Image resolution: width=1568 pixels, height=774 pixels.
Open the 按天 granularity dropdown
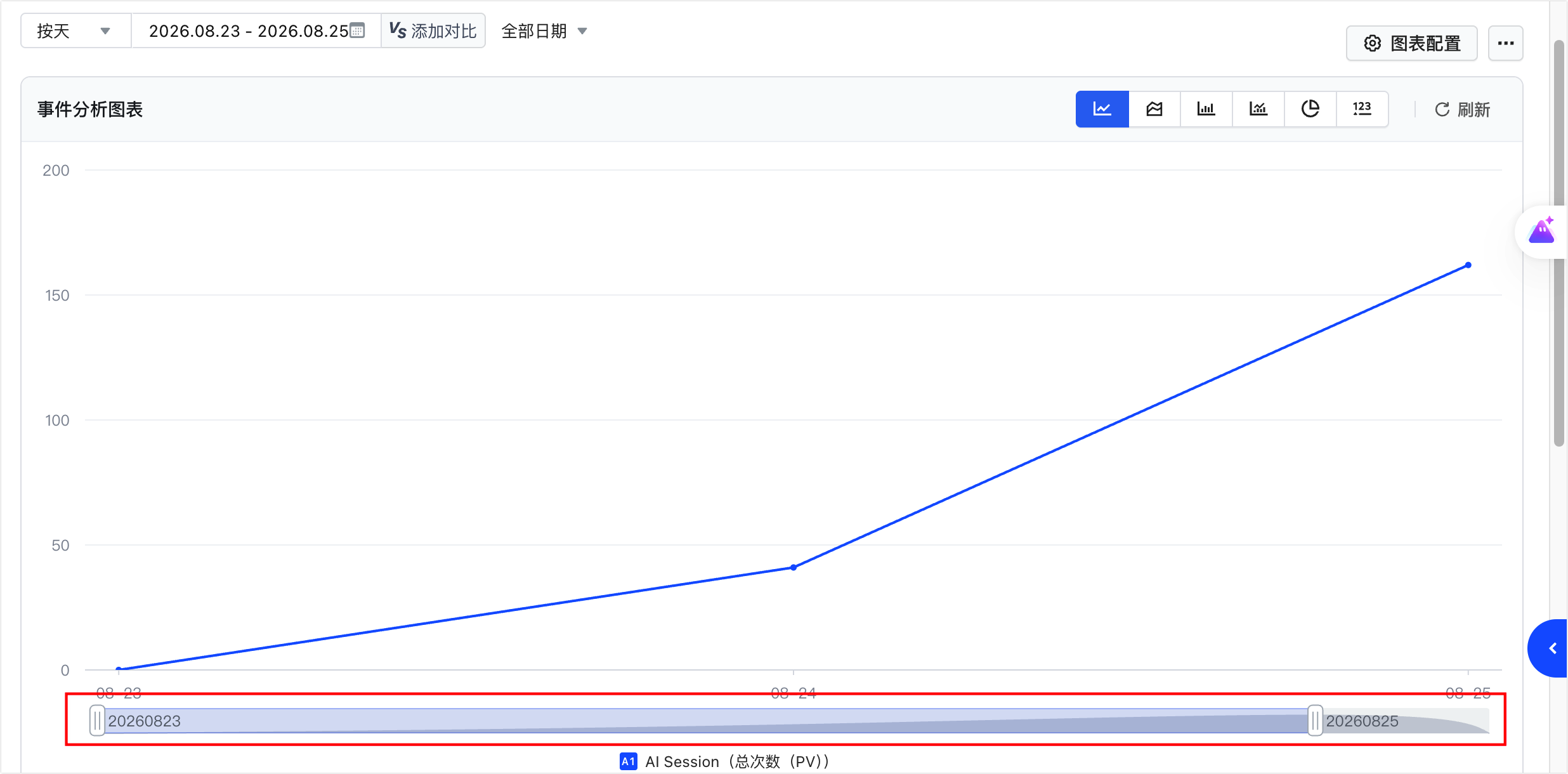tap(75, 30)
